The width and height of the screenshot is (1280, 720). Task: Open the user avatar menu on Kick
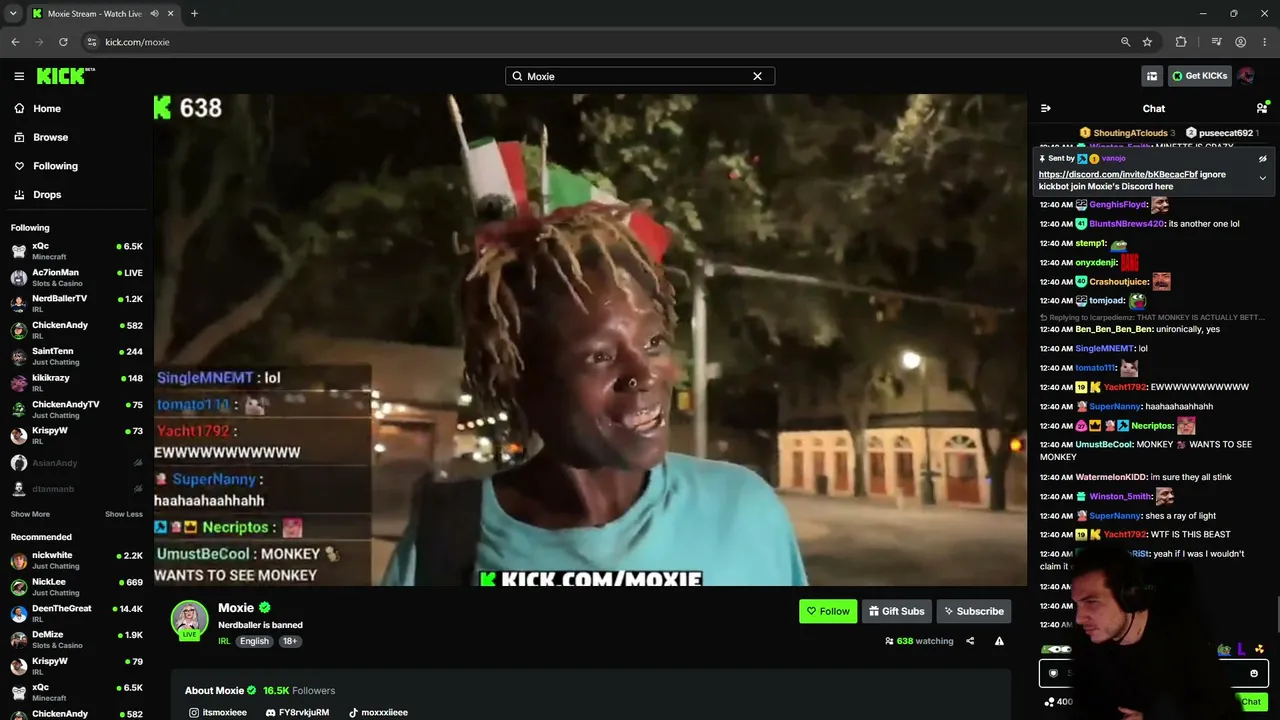pos(1246,76)
